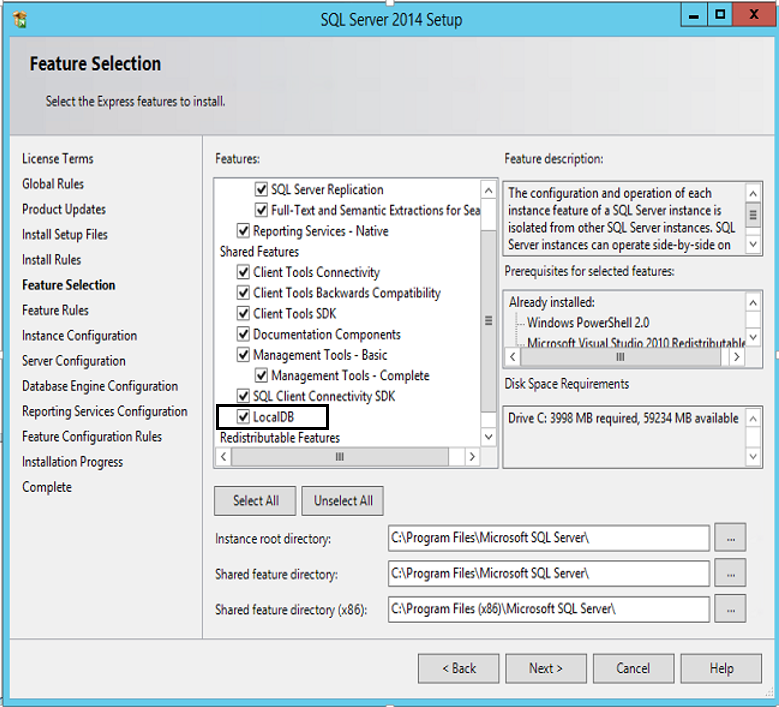Image resolution: width=779 pixels, height=707 pixels.
Task: Browse for instance root directory
Action: pos(730,538)
